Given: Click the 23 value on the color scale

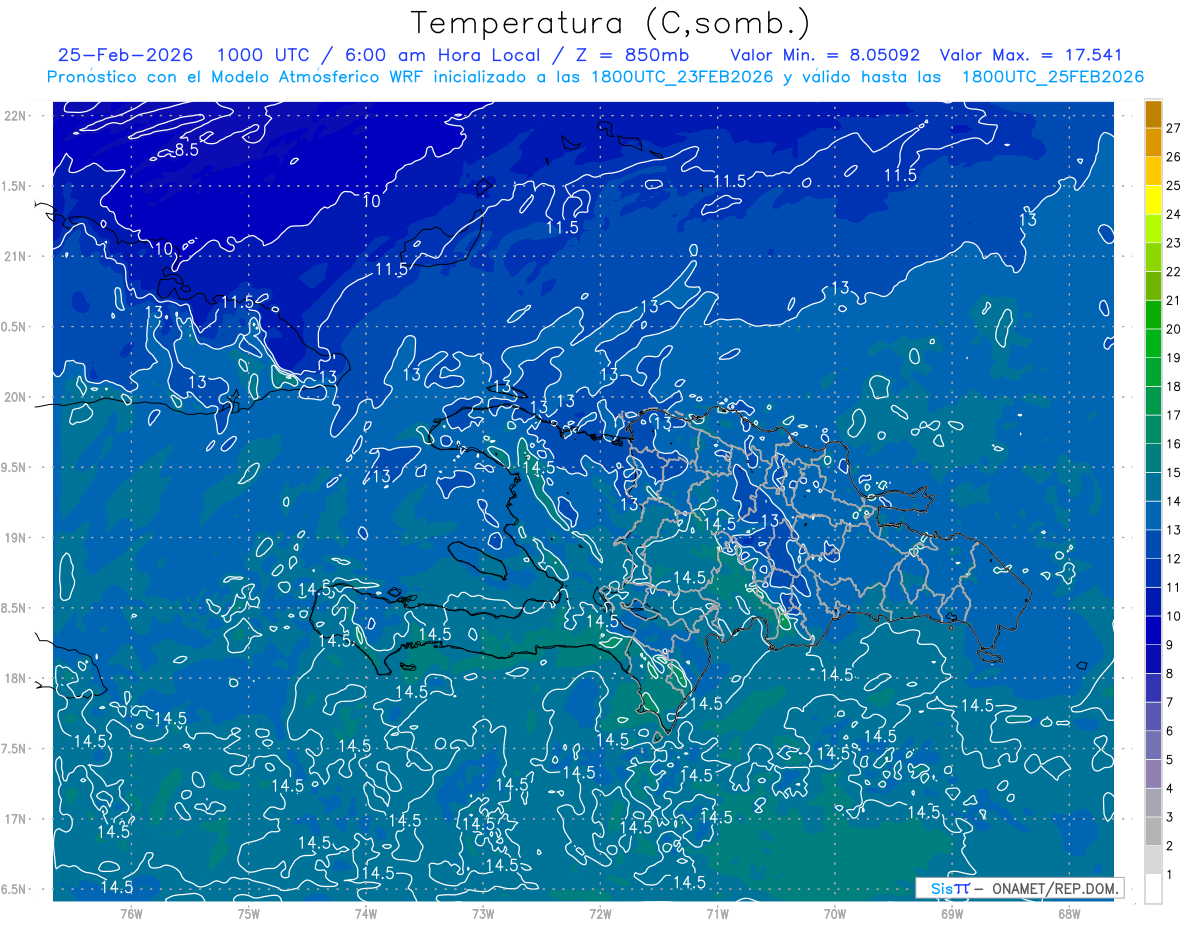Looking at the screenshot, I should pos(1174,243).
